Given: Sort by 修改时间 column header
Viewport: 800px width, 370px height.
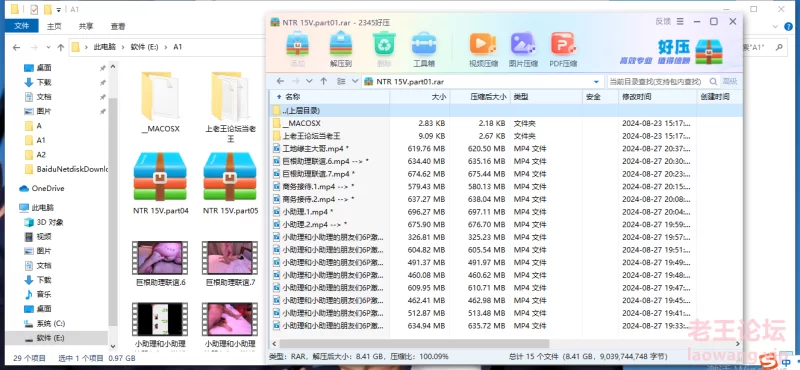Looking at the screenshot, I should pyautogui.click(x=657, y=96).
